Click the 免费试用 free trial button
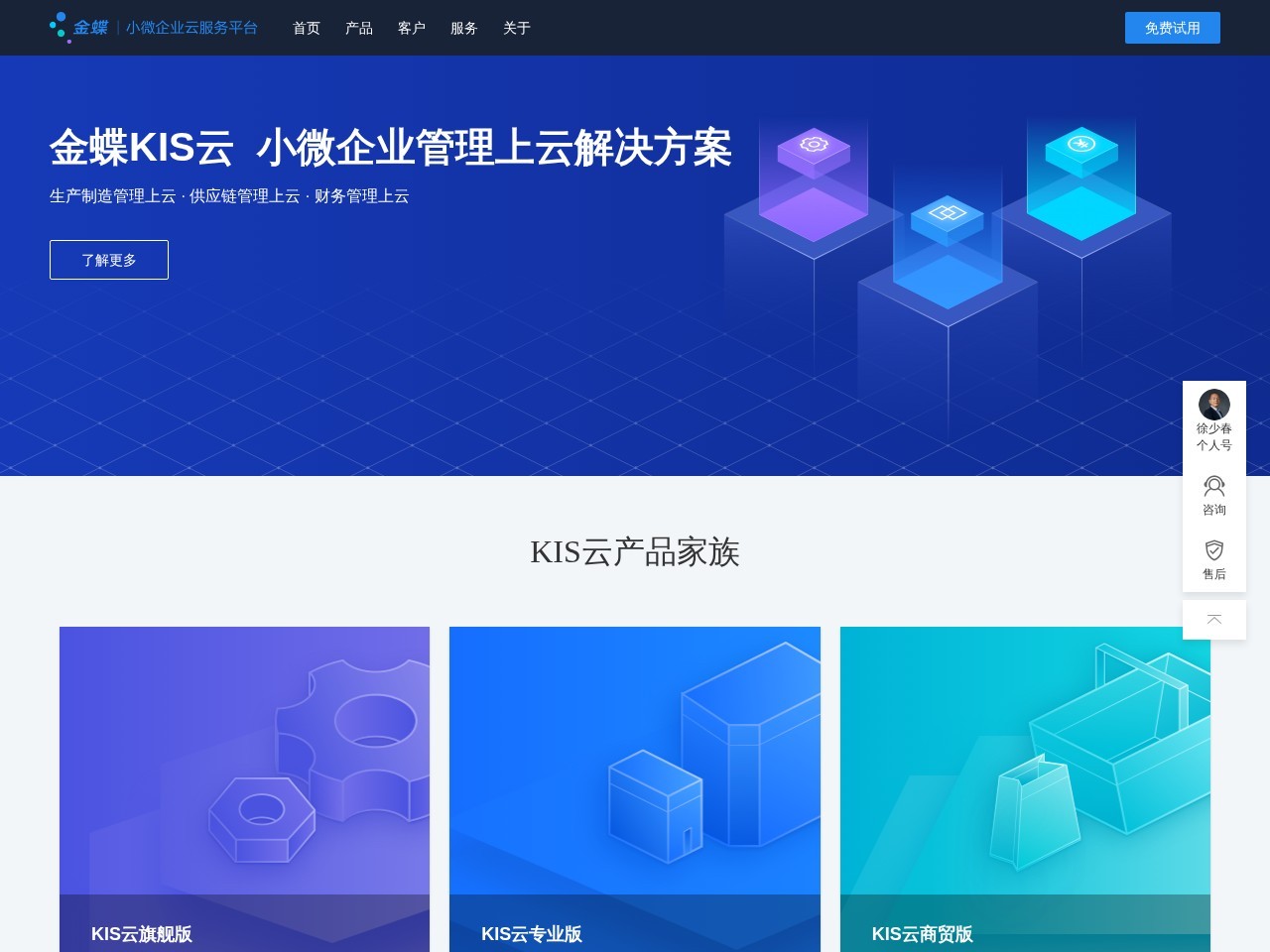1270x952 pixels. point(1173,28)
